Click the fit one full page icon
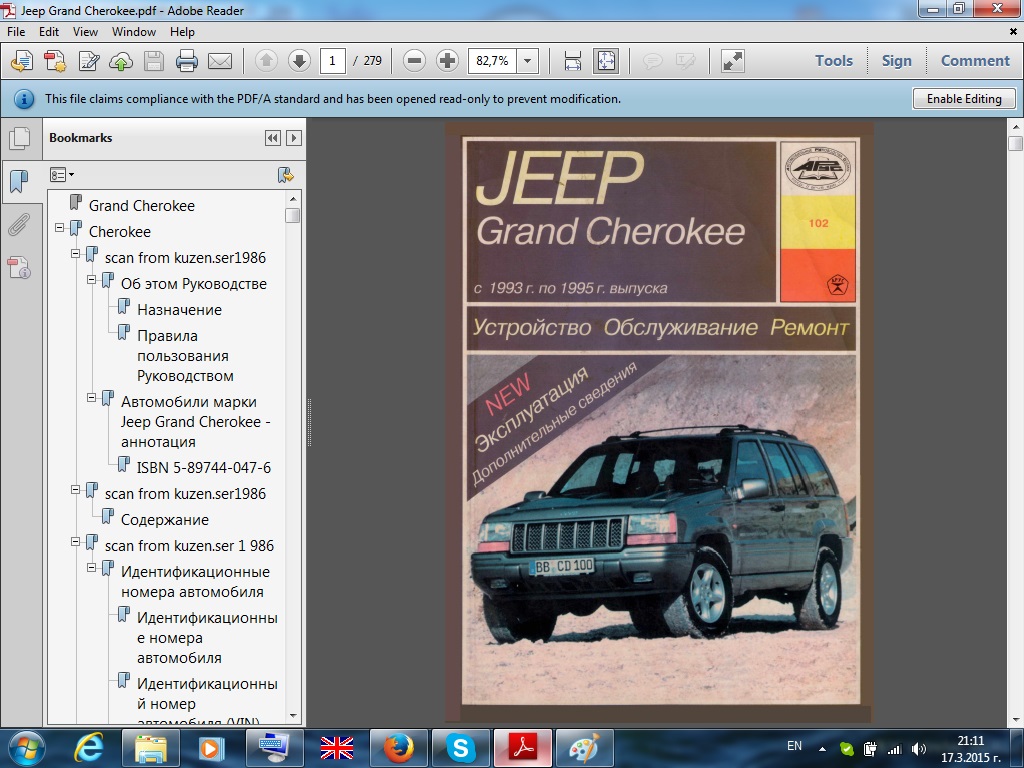Viewport: 1024px width, 768px height. (x=605, y=61)
